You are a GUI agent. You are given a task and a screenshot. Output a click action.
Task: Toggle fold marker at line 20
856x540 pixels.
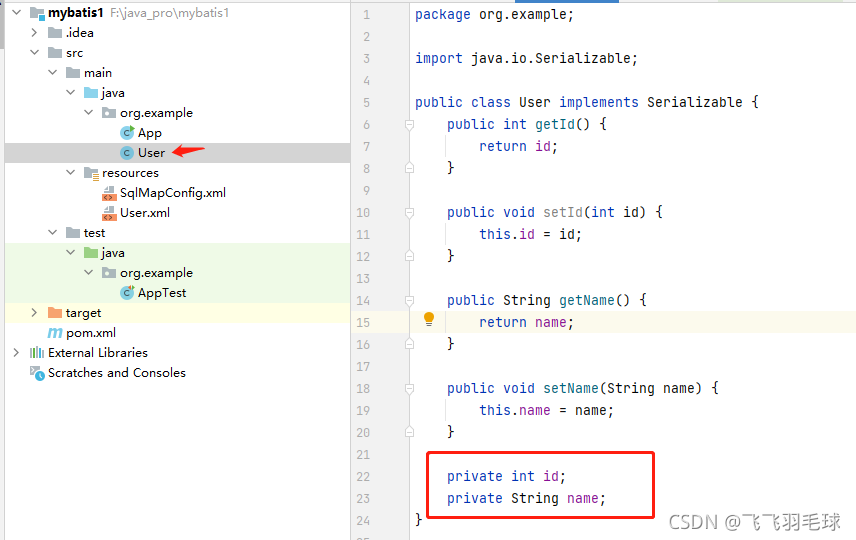click(409, 432)
